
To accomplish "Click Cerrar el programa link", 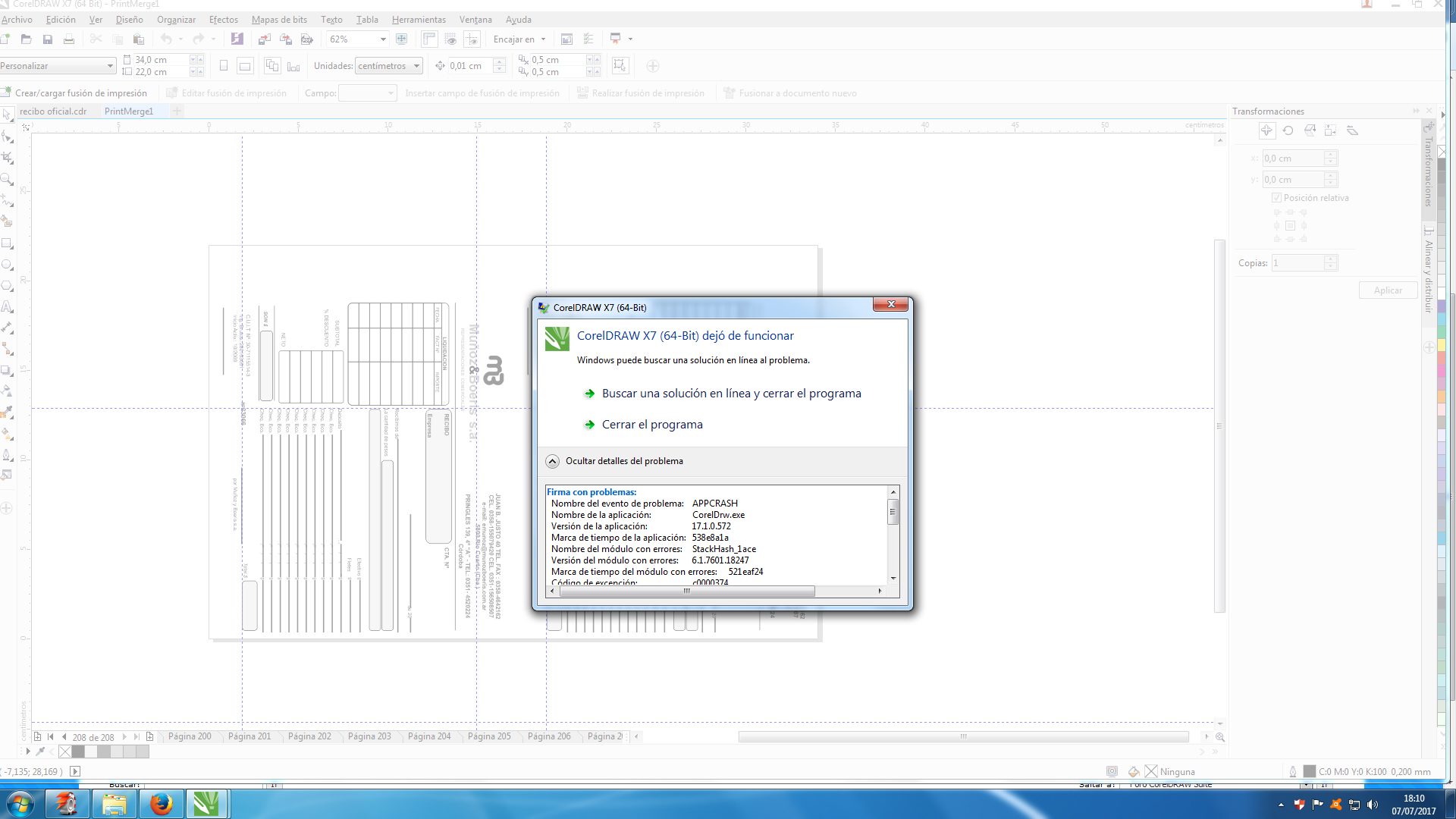I will pos(652,425).
